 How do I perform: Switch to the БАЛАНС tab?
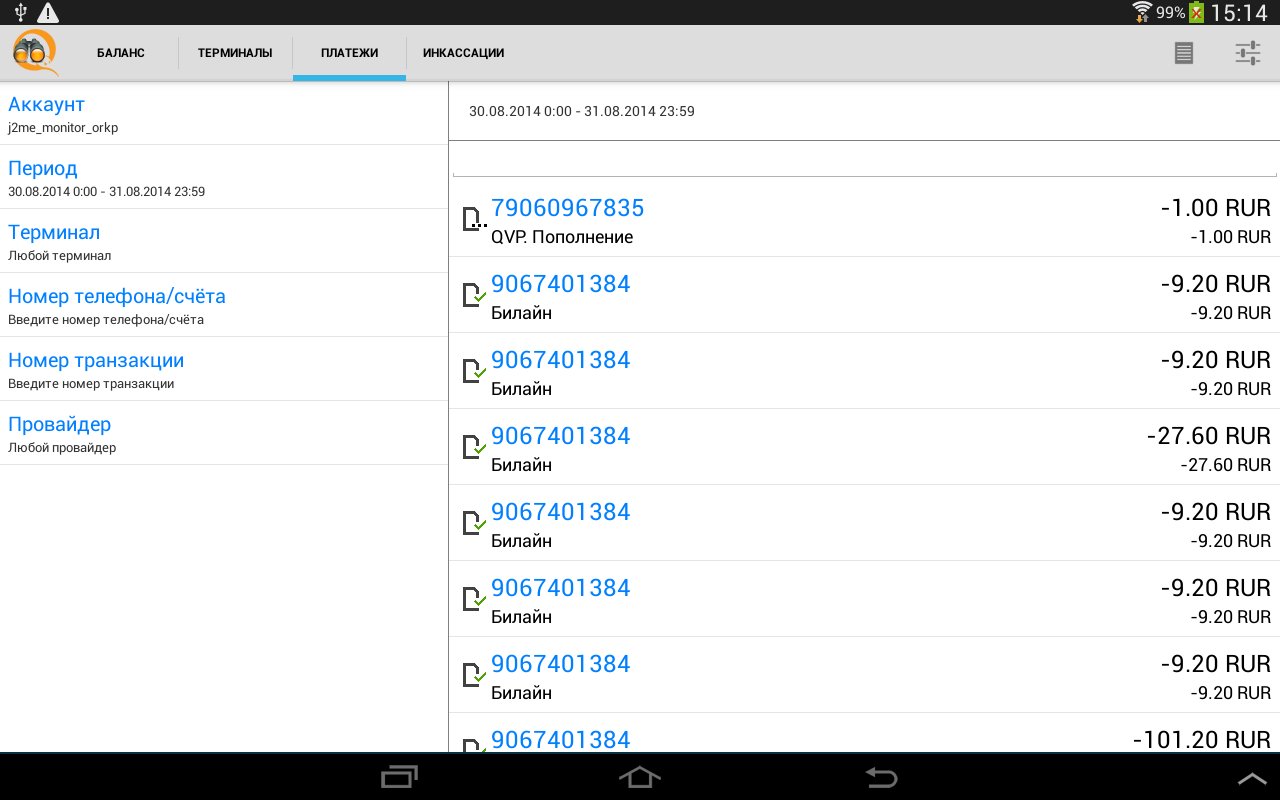(x=121, y=53)
